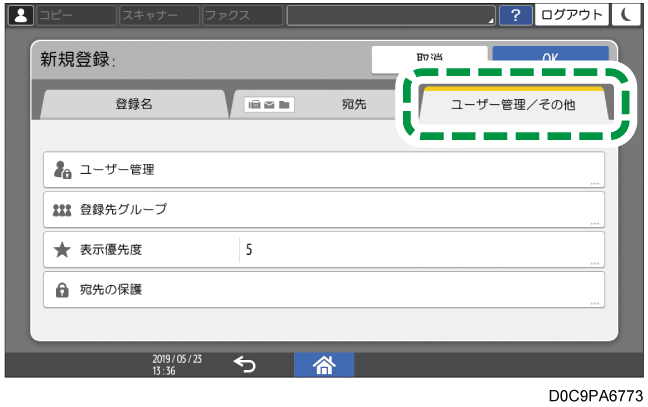Click the padlock icon for 宛先の保護
The width and height of the screenshot is (648, 407).
pyautogui.click(x=62, y=290)
